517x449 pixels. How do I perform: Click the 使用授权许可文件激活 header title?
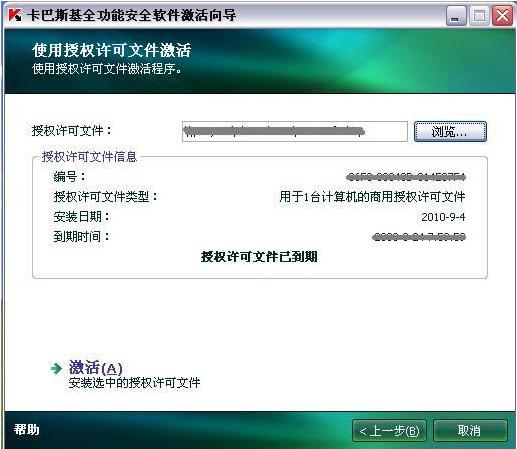pos(112,50)
